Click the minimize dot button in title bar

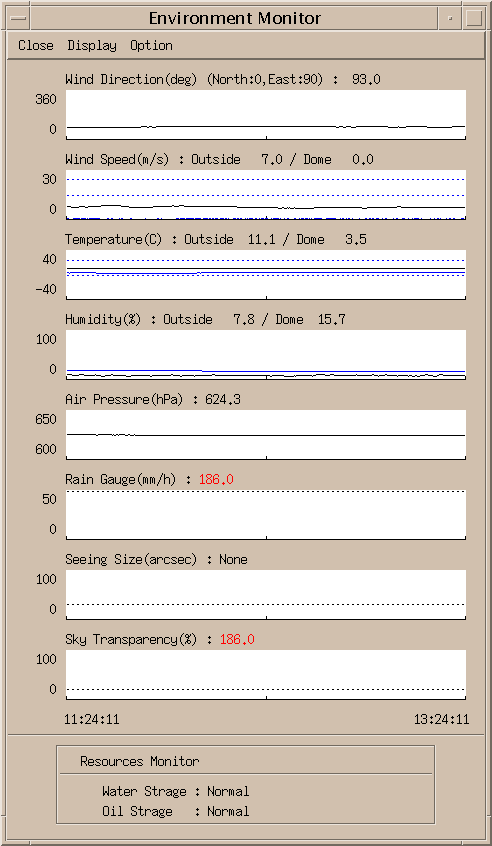tap(450, 18)
